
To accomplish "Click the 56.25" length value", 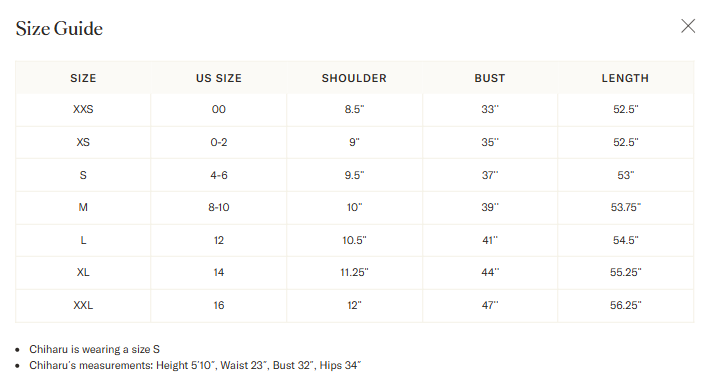I will click(625, 305).
